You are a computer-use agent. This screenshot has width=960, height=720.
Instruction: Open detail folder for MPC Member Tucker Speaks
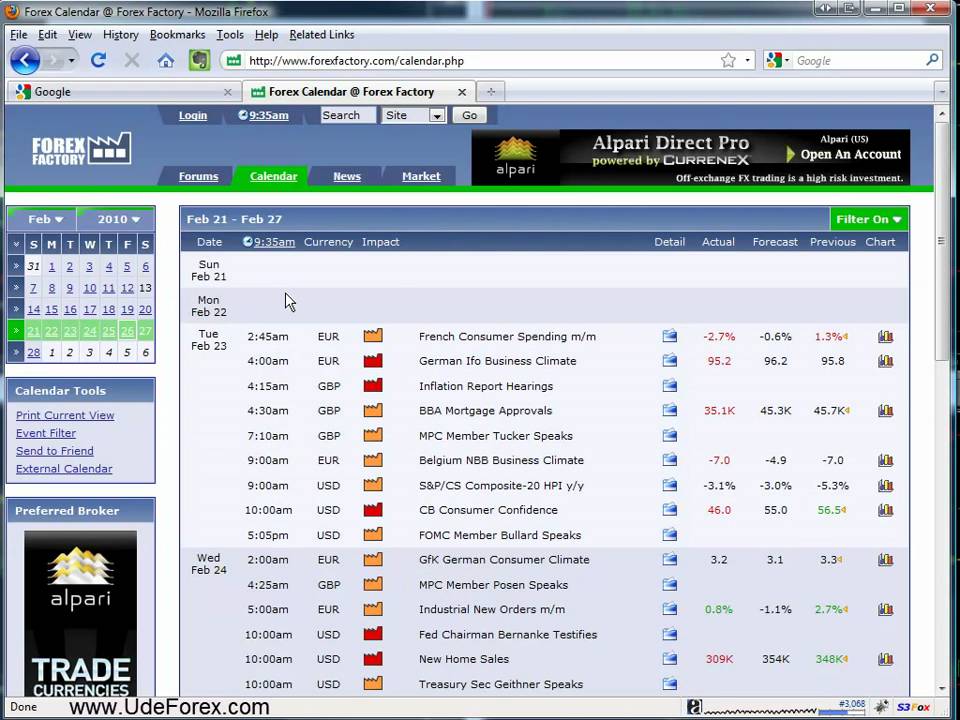(670, 435)
